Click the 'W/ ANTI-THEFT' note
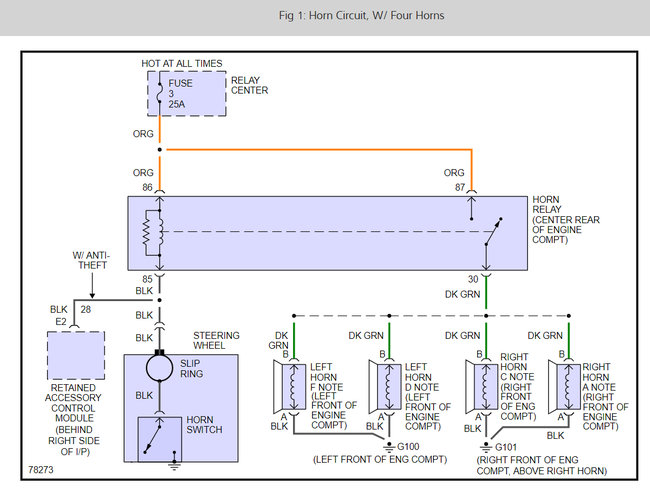The width and height of the screenshot is (650, 490). pyautogui.click(x=91, y=260)
